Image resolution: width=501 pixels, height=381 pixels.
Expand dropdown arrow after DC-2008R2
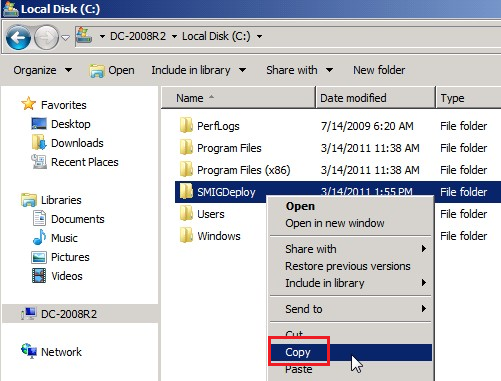click(174, 36)
